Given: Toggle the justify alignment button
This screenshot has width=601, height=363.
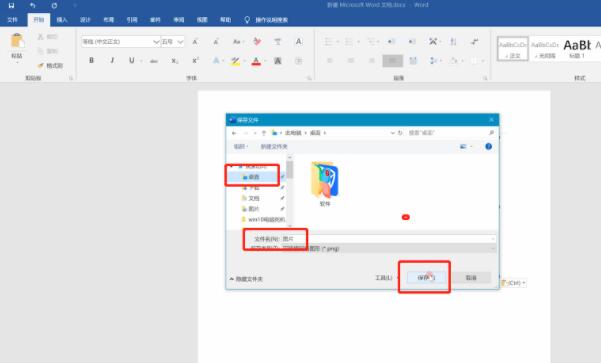Looking at the screenshot, I should point(392,61).
